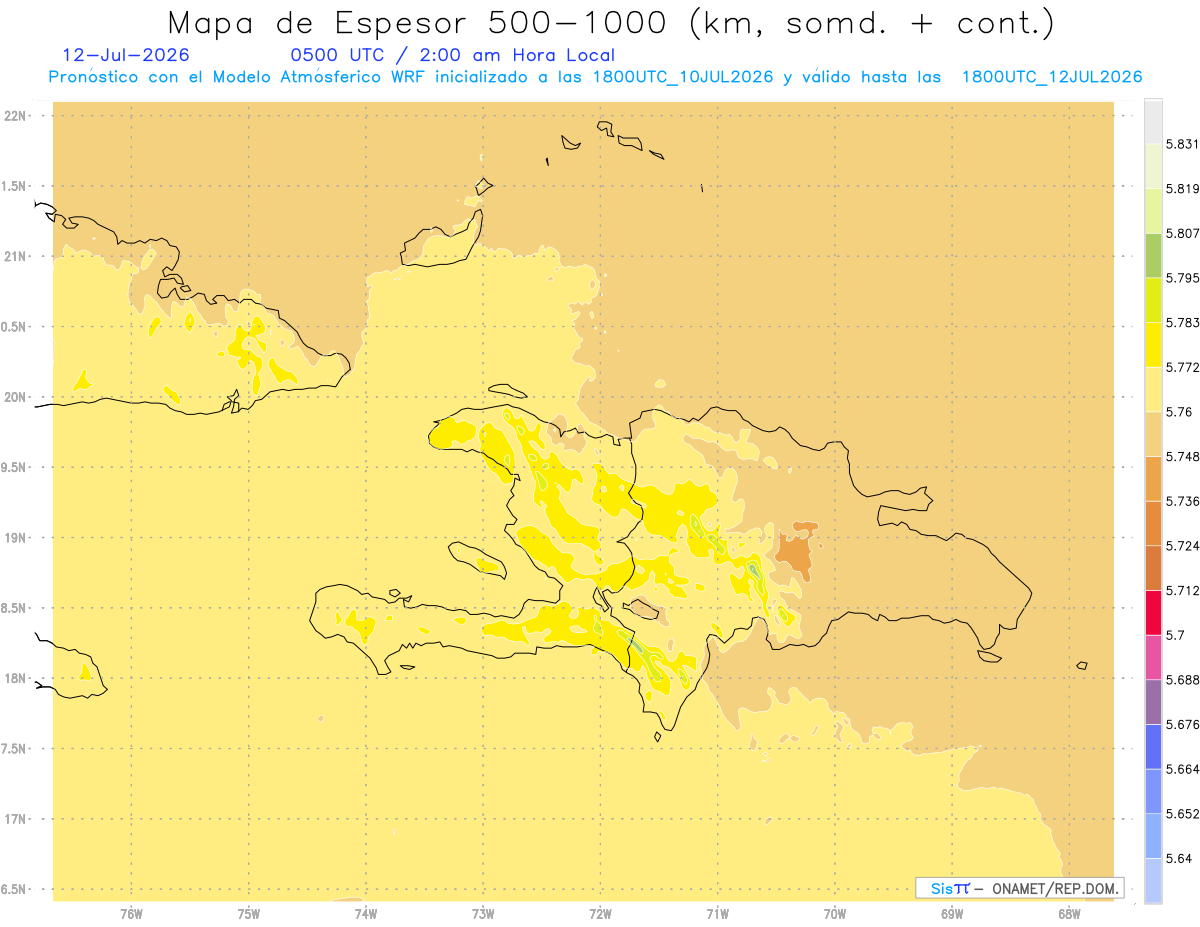Click the 69W longitude label
This screenshot has height=927, width=1200.
pyautogui.click(x=952, y=914)
